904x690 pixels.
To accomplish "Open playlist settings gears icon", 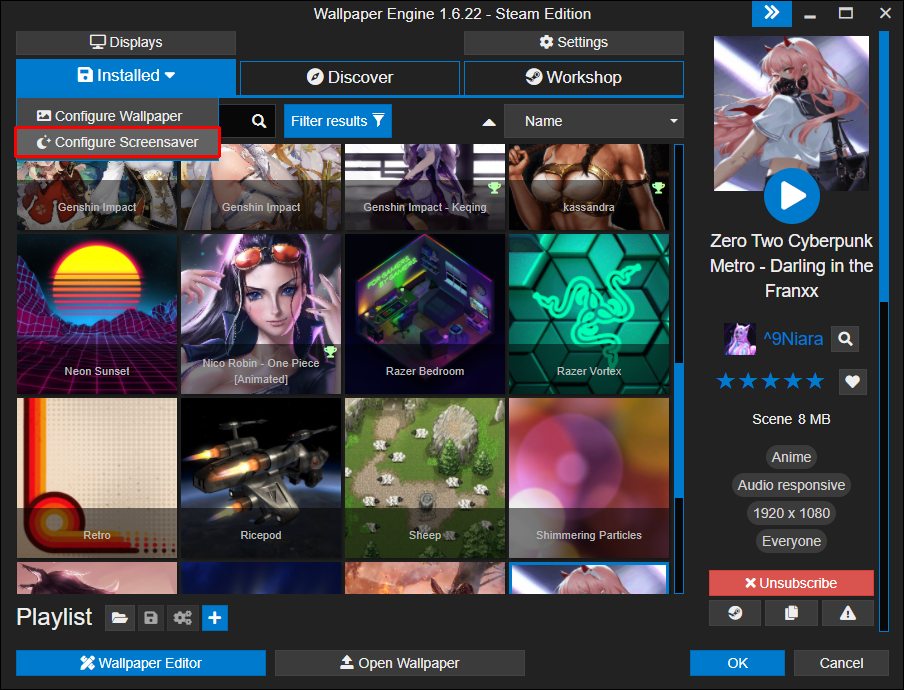I will [183, 618].
